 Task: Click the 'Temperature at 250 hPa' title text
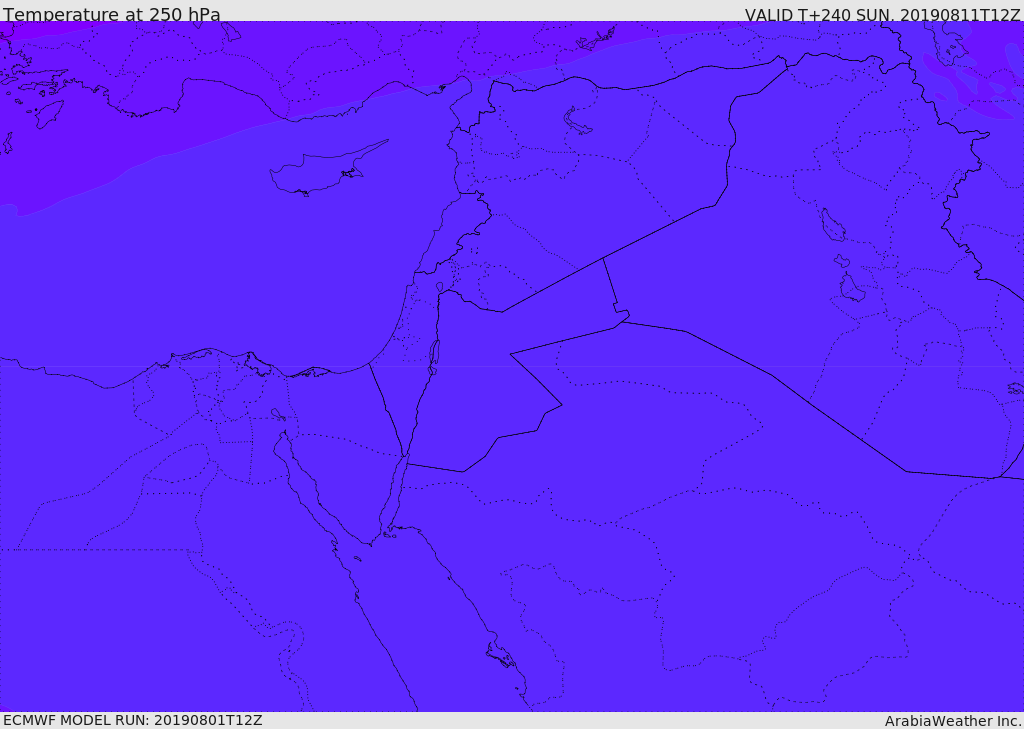tap(112, 14)
